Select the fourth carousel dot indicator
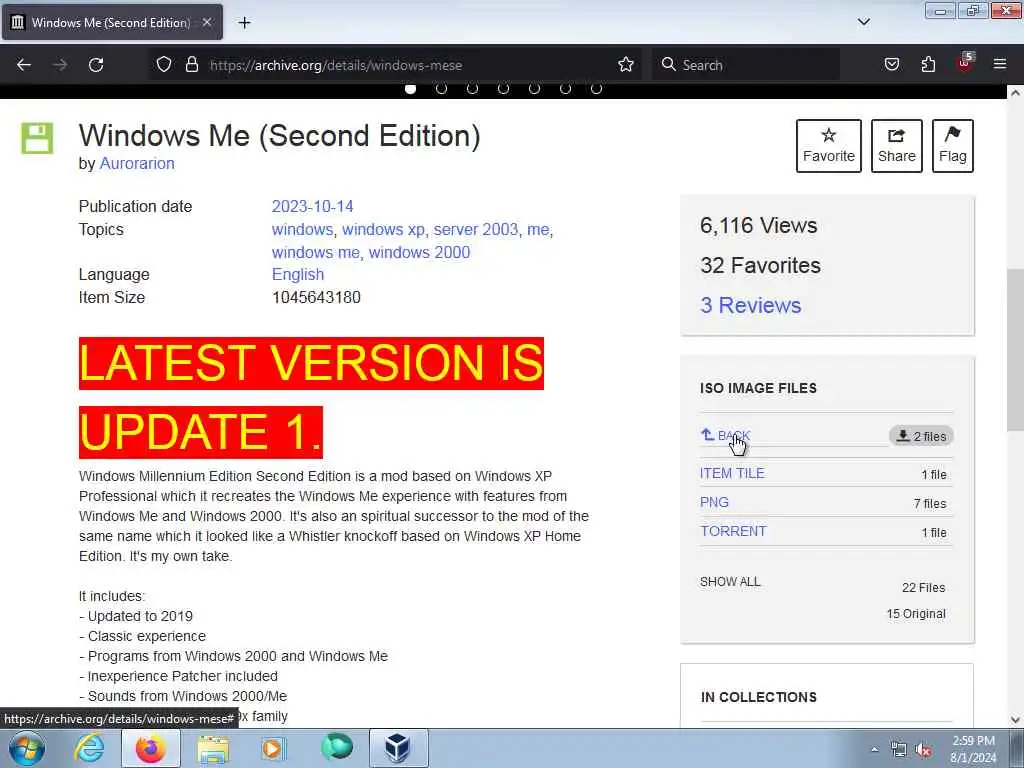1024x768 pixels. pos(504,88)
